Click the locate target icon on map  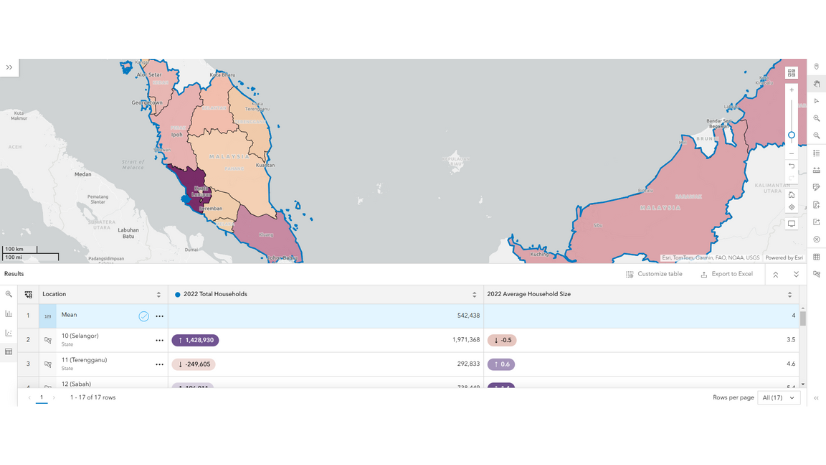click(x=791, y=208)
